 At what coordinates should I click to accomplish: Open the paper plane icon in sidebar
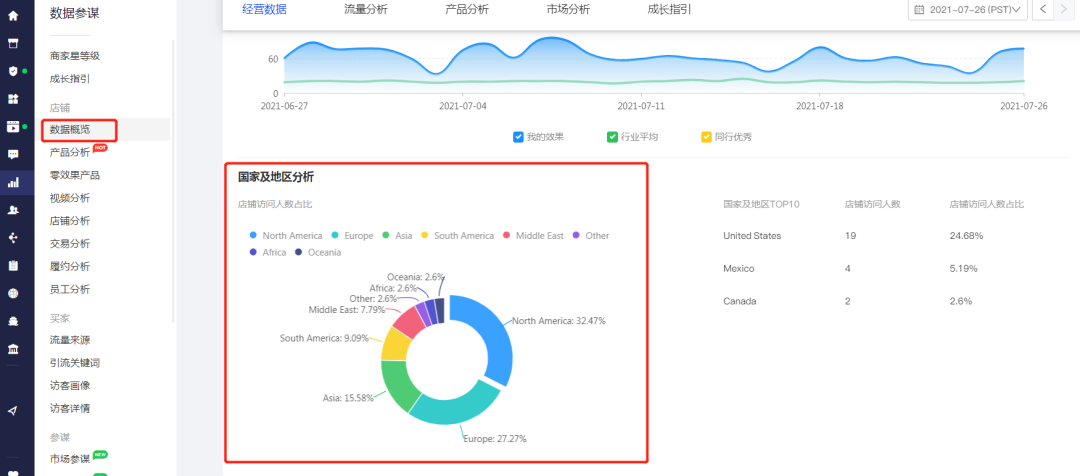(x=13, y=410)
